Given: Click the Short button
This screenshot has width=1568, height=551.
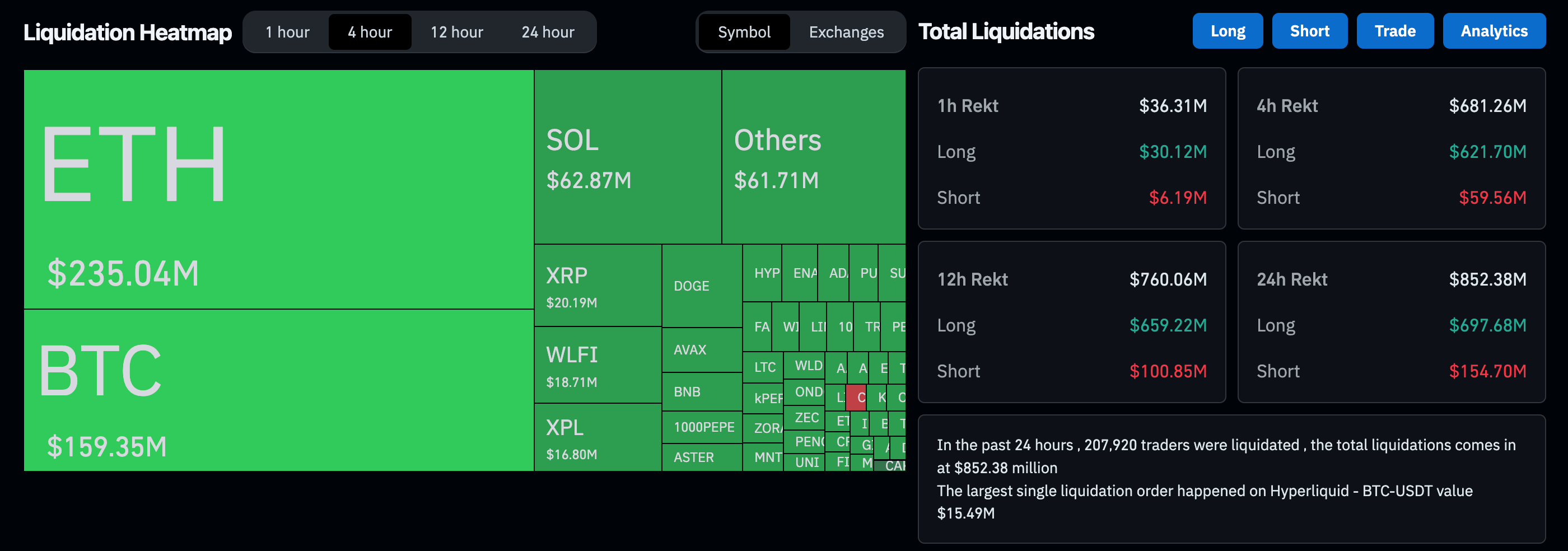Looking at the screenshot, I should [1309, 30].
